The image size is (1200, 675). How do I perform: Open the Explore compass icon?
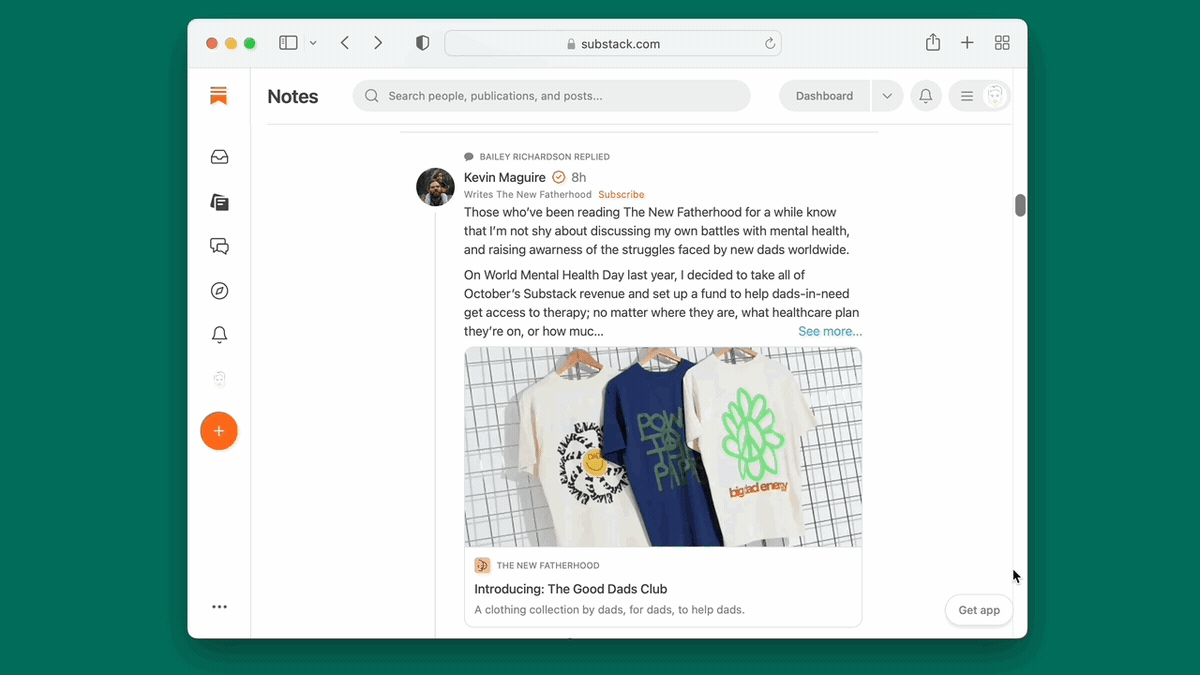[219, 291]
